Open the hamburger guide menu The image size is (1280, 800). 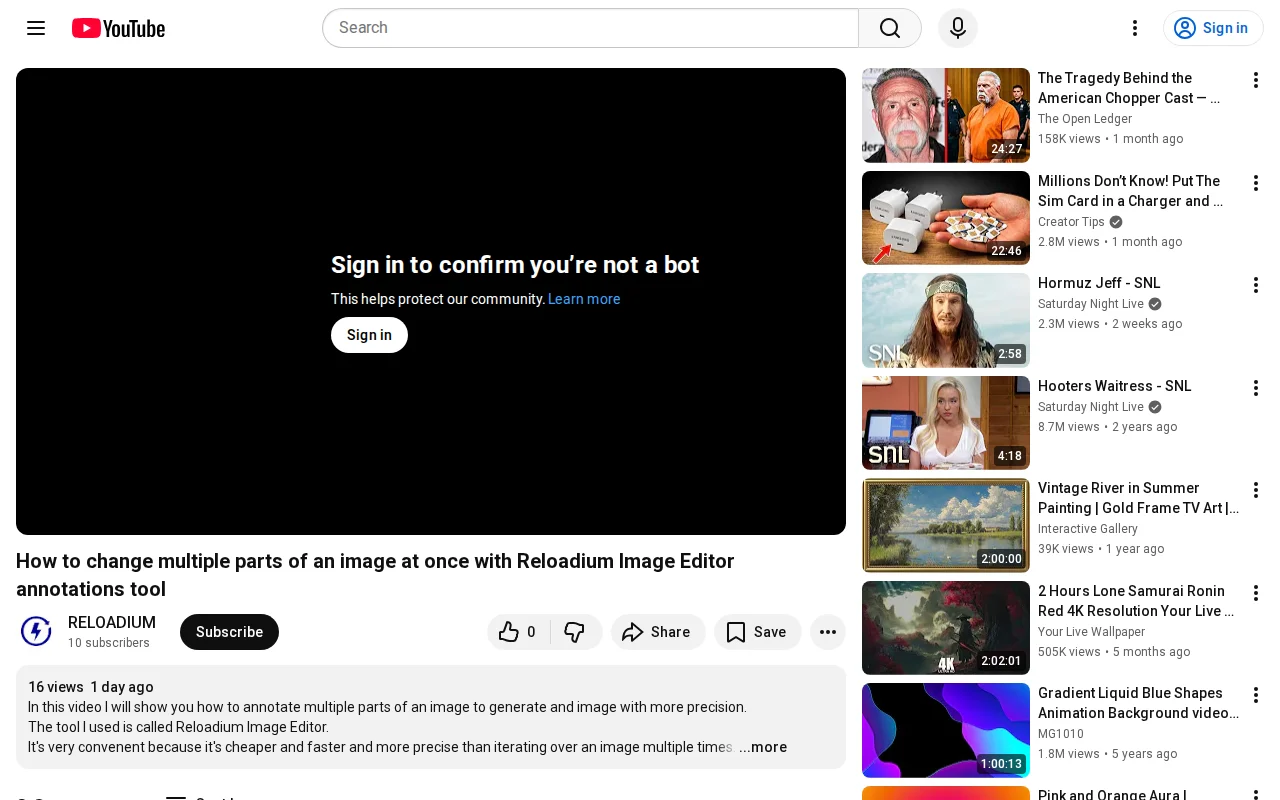[36, 28]
